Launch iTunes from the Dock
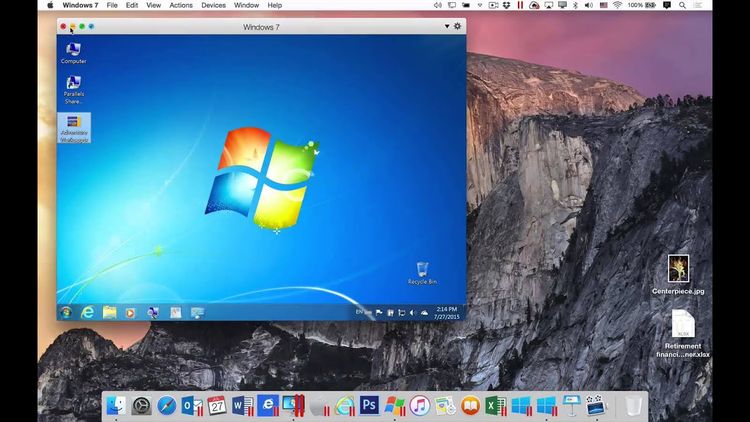750x422 pixels. [419, 406]
